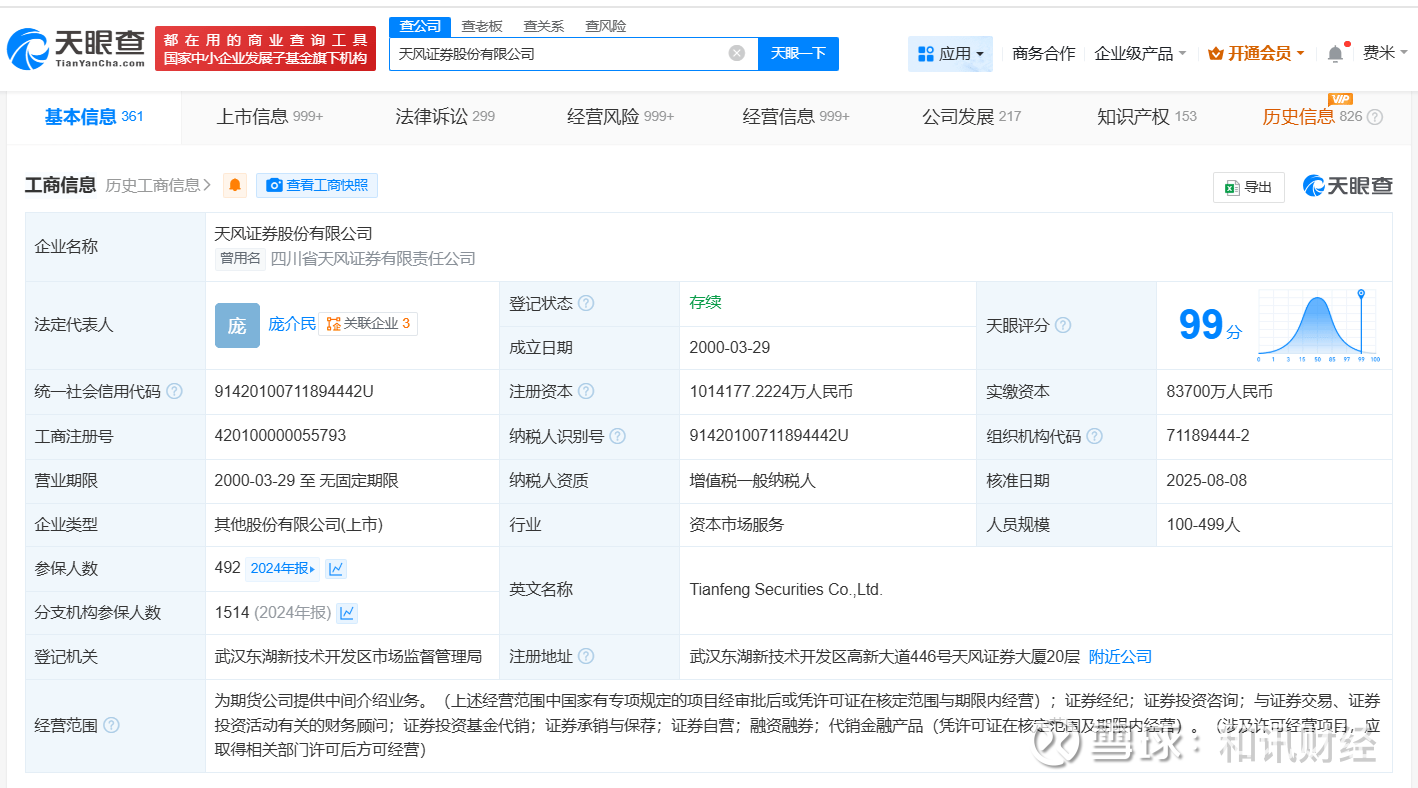
Task: Click the 附近公司 link
Action: click(x=1120, y=657)
